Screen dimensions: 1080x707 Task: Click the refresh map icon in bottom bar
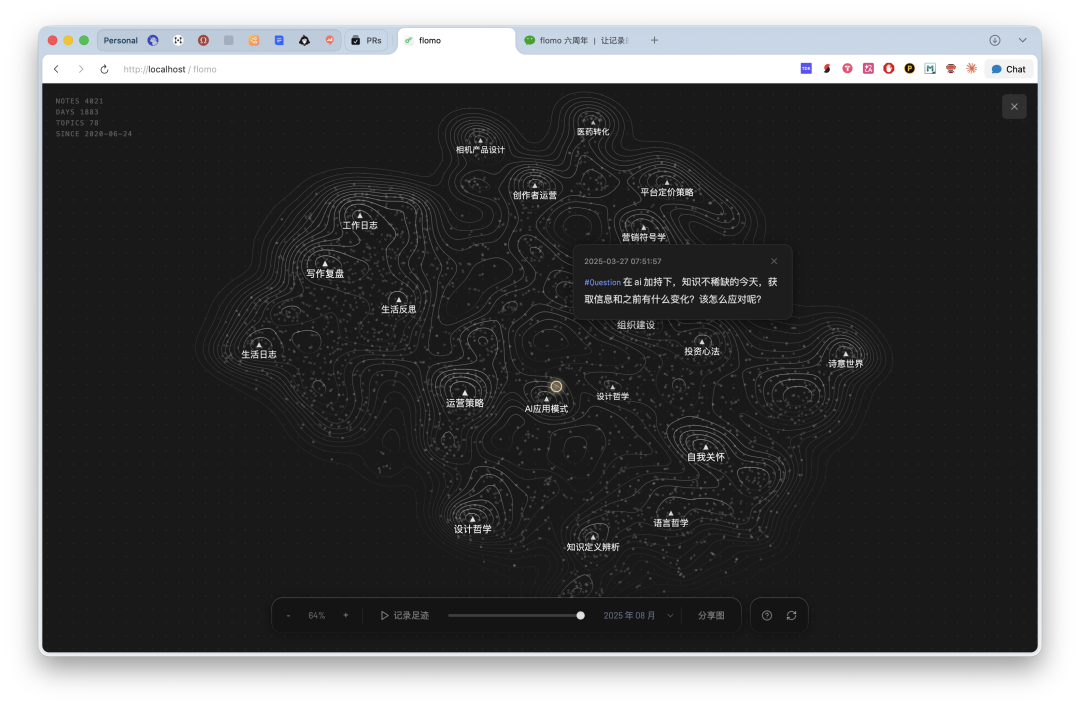click(x=791, y=615)
